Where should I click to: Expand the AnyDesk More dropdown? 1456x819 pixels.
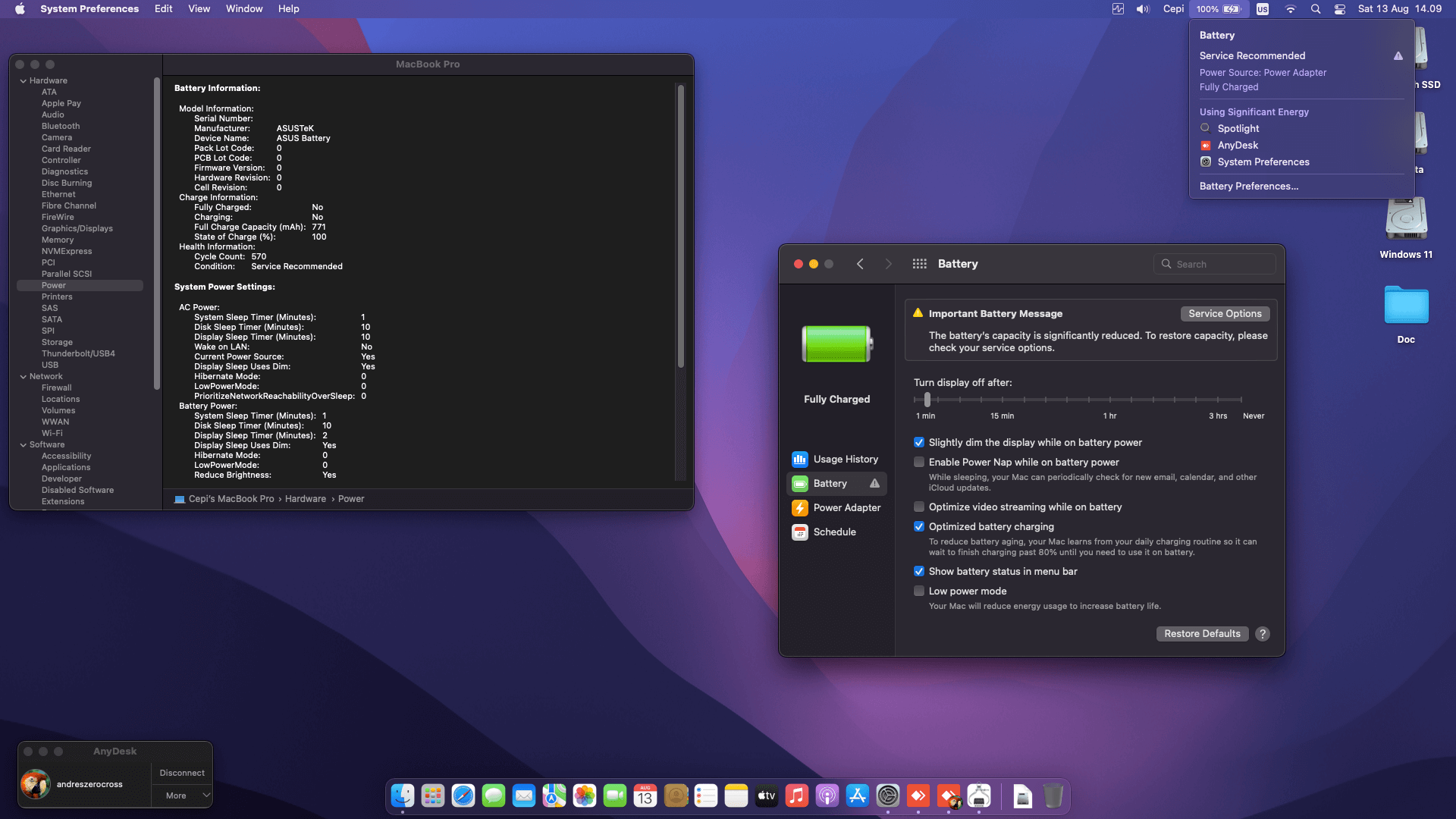pyautogui.click(x=182, y=795)
